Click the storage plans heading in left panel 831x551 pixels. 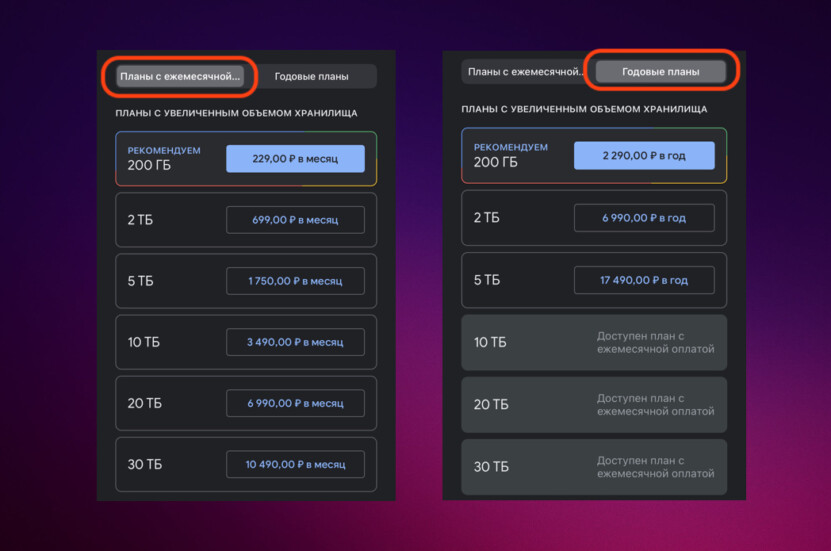(x=236, y=113)
